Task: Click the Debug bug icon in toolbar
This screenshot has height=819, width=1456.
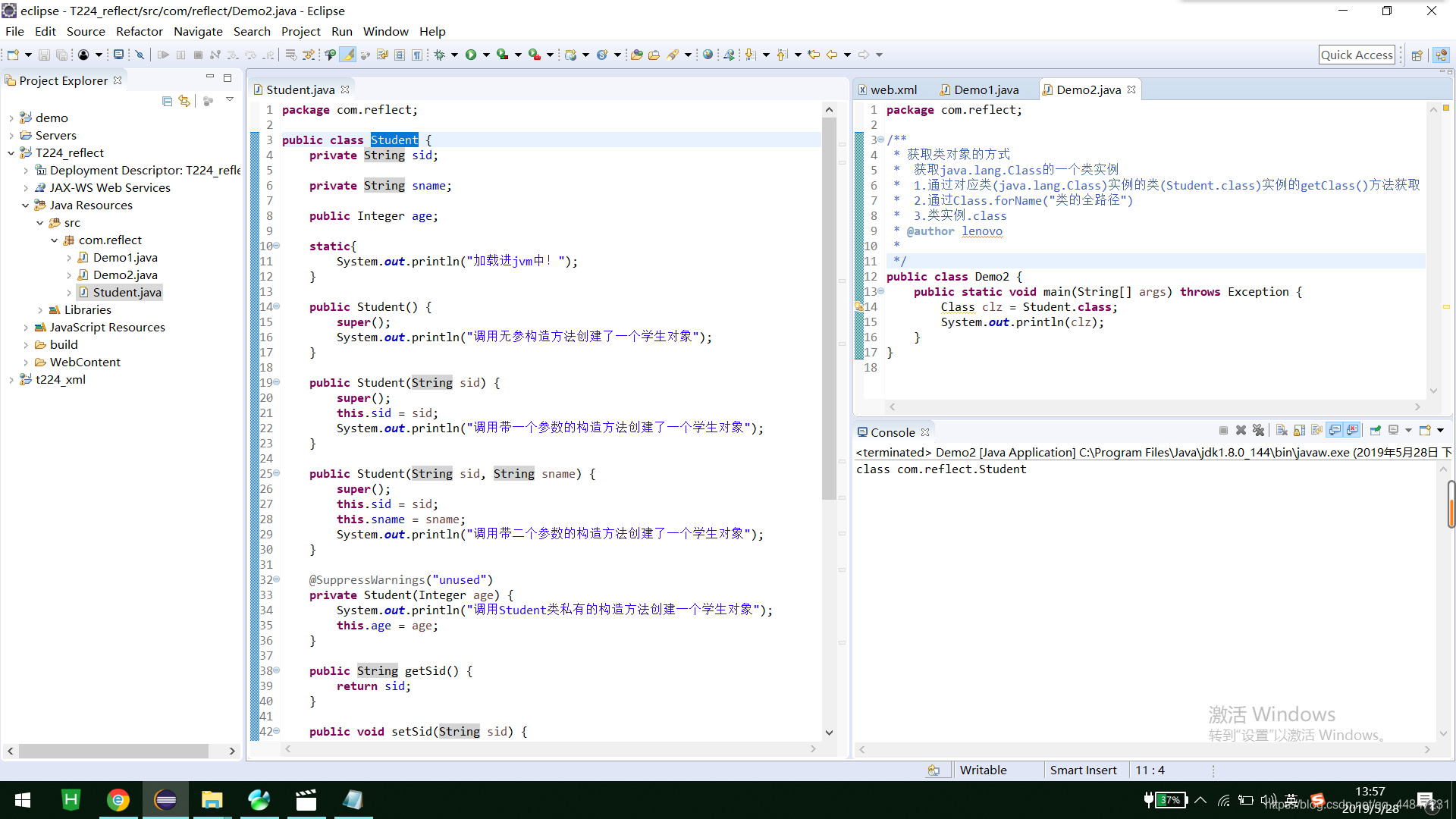Action: tap(439, 55)
